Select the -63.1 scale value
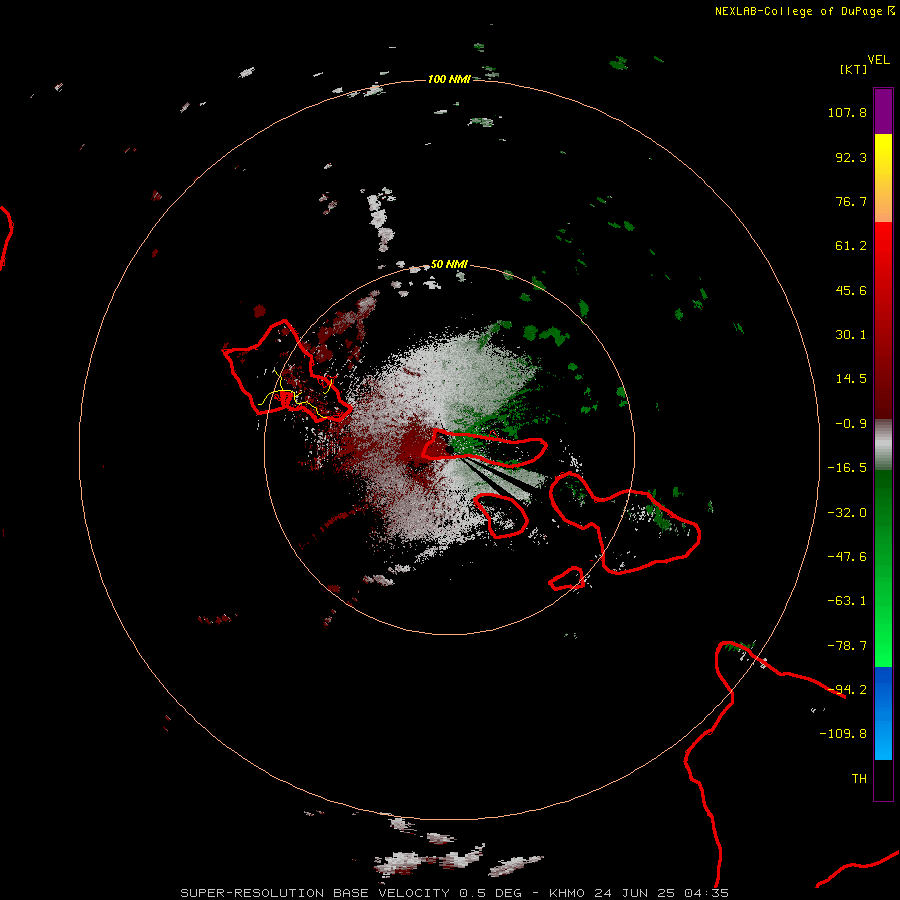The height and width of the screenshot is (900, 900). pyautogui.click(x=847, y=601)
